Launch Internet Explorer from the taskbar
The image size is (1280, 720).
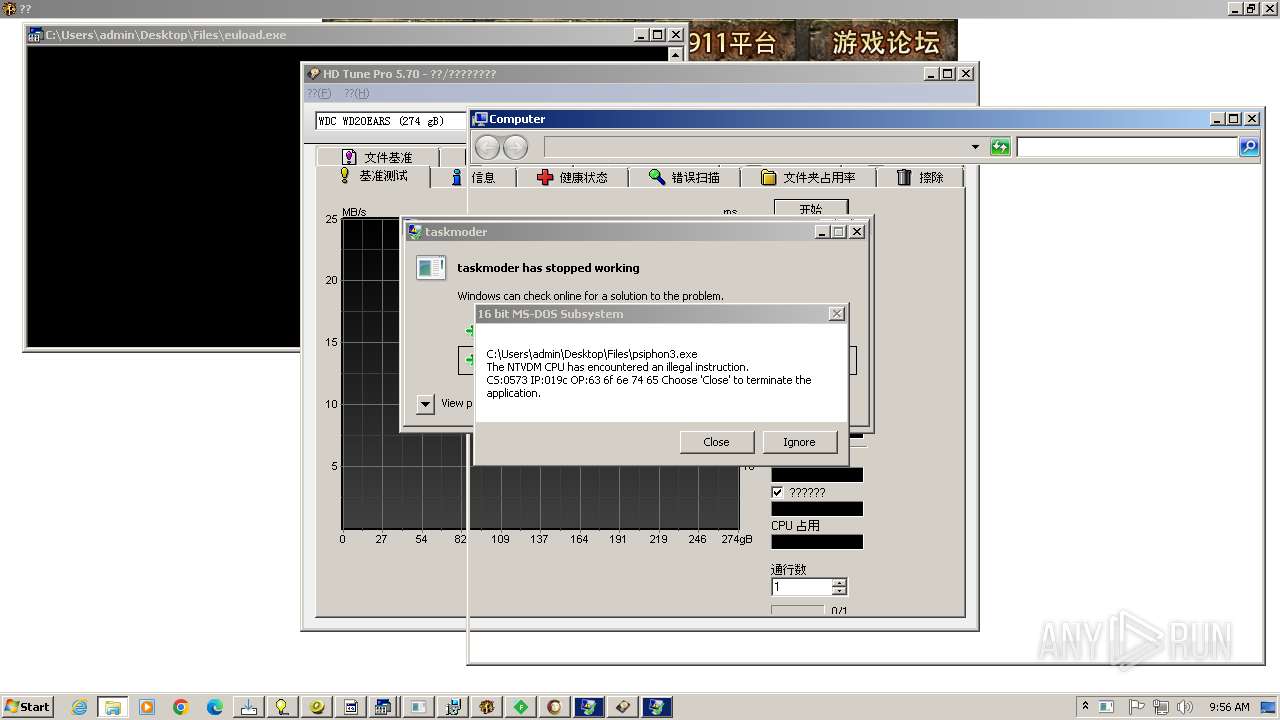80,707
